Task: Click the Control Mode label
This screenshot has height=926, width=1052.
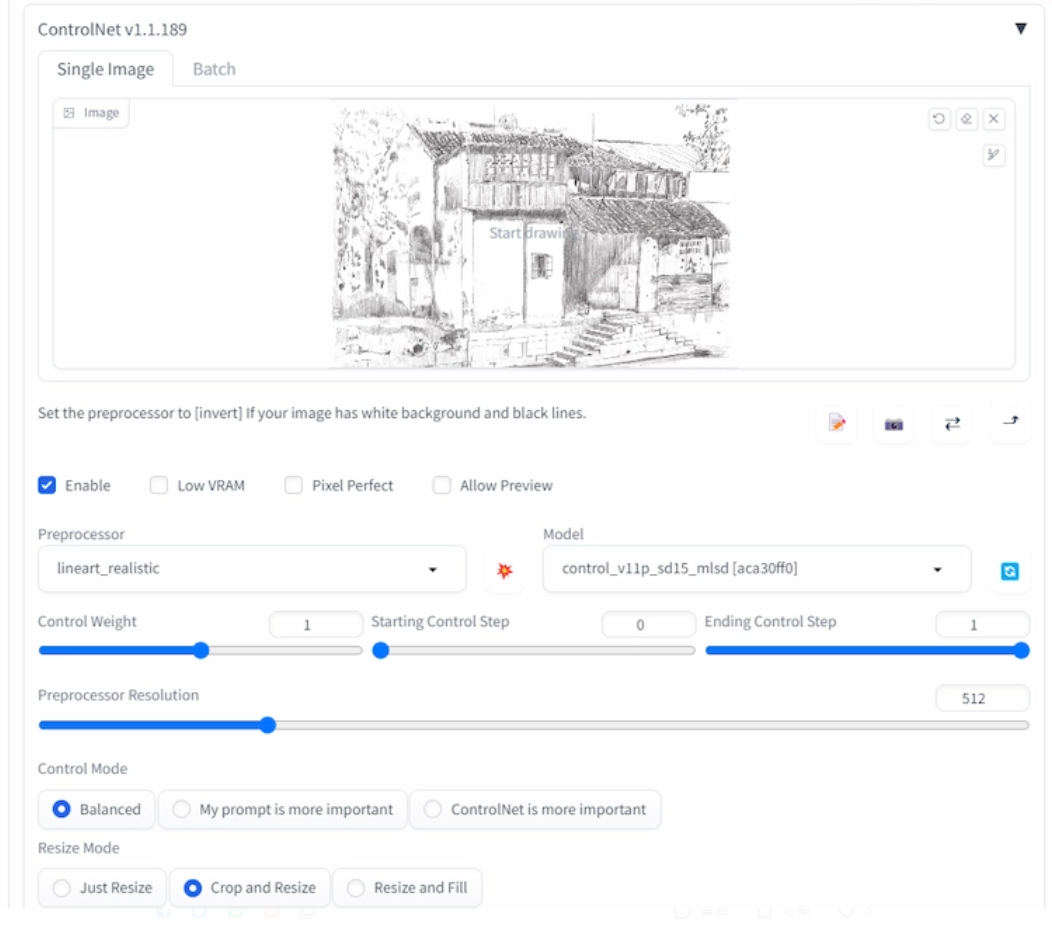Action: [x=83, y=768]
